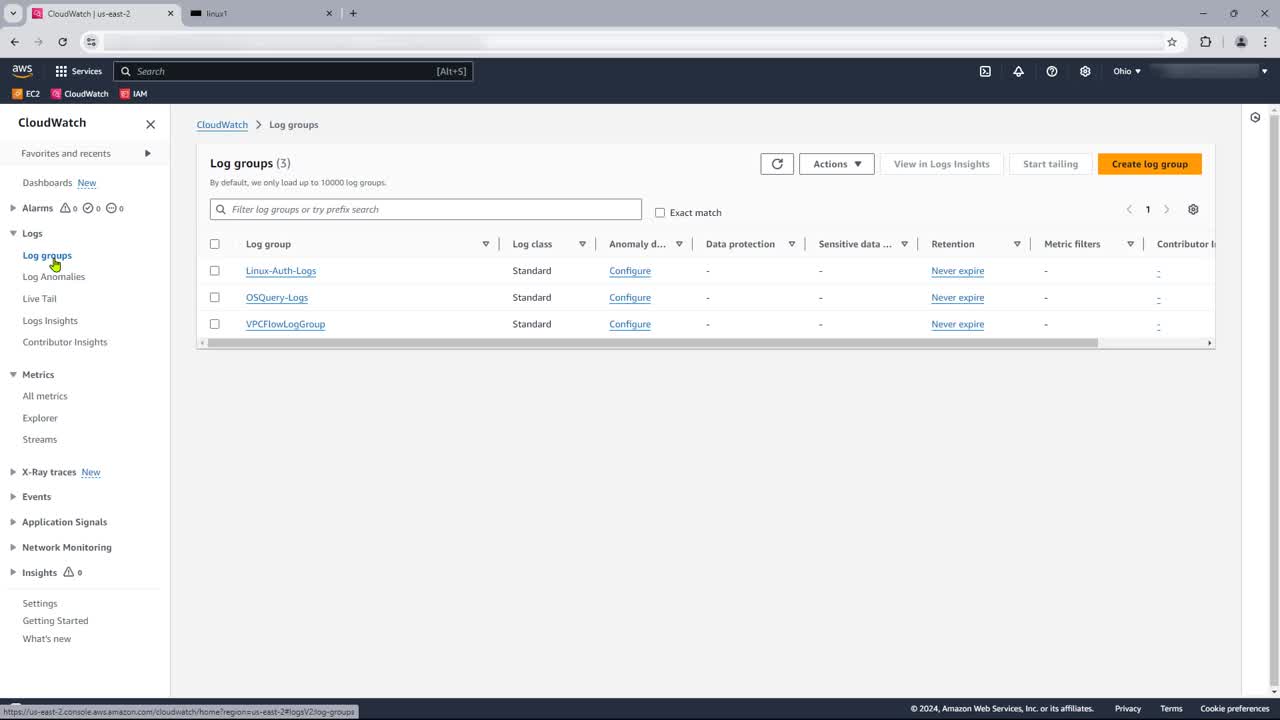Screen dimensions: 1280x720
Task: Go to next page of log groups
Action: click(x=1166, y=209)
